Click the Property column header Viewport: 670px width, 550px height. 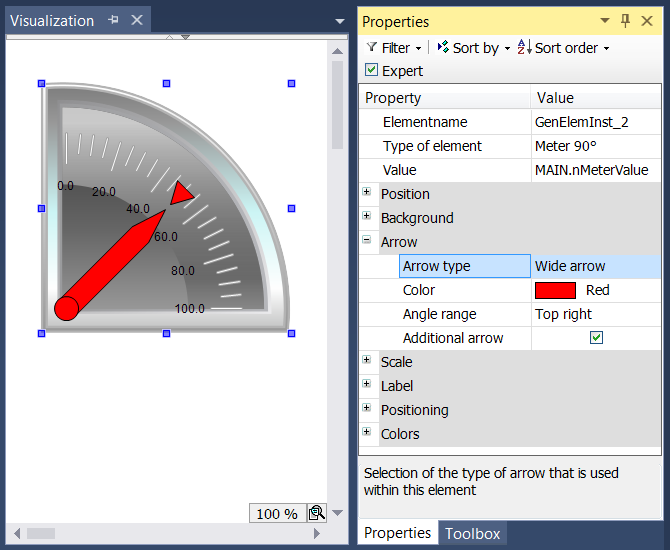coord(445,98)
